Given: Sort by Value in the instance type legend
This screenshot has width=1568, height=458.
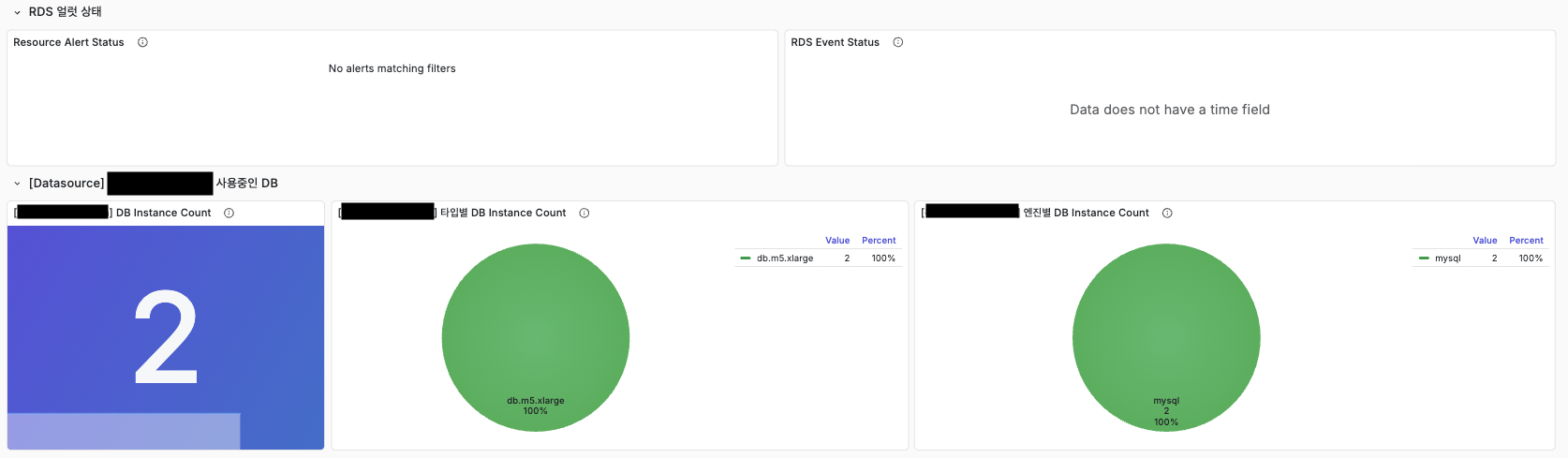Looking at the screenshot, I should pos(837,241).
